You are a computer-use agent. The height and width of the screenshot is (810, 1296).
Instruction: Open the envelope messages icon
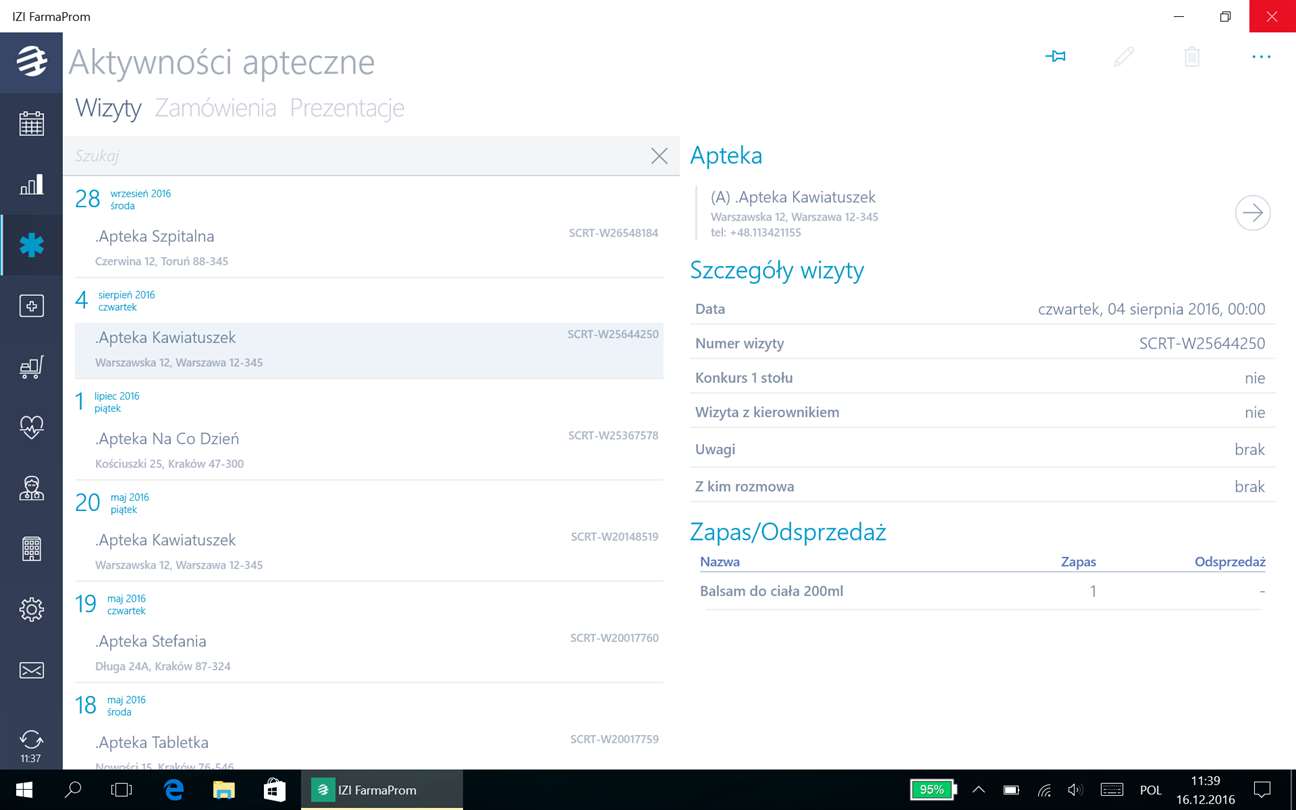click(31, 670)
